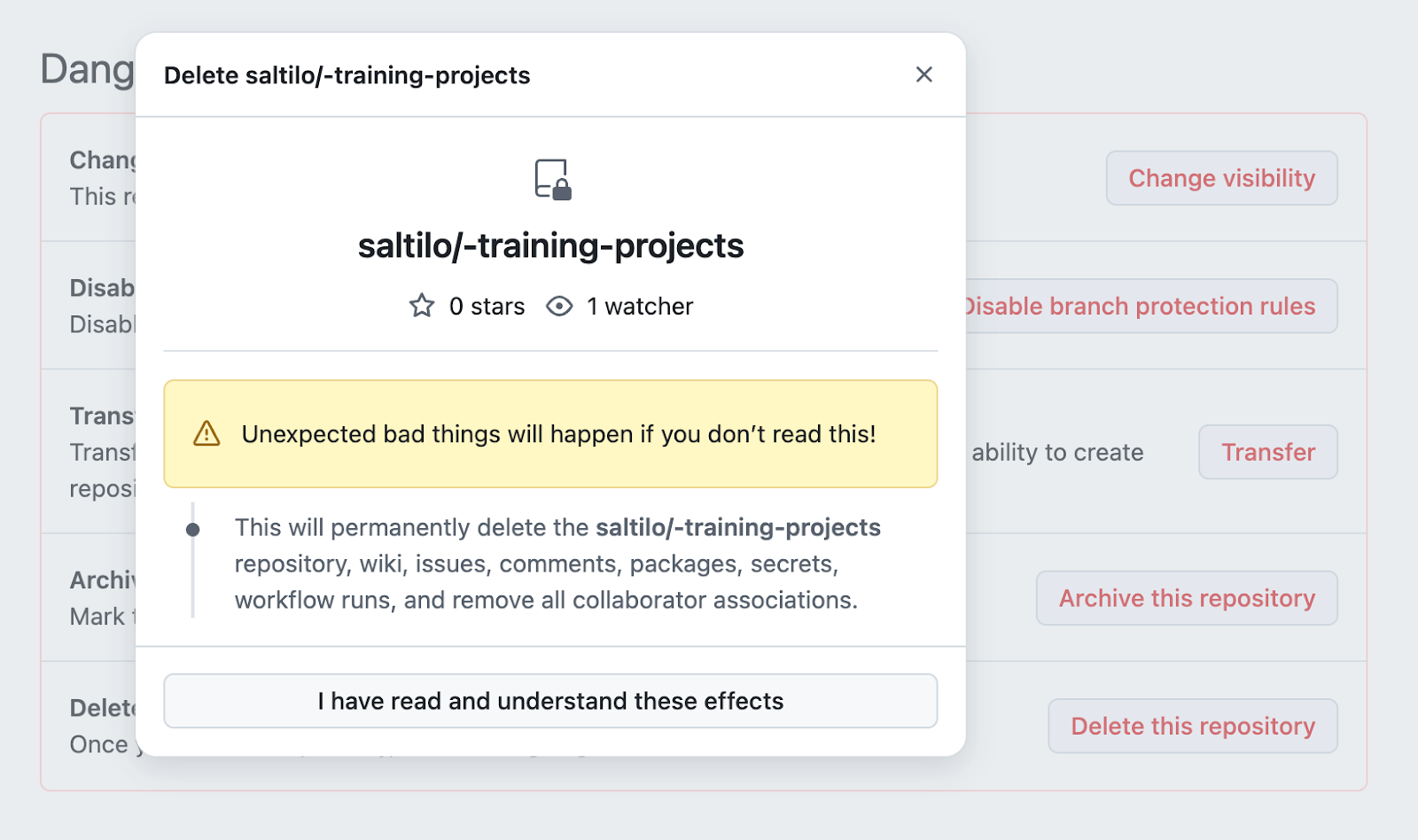
Task: Select the repository name saltilo/-training-projects heading
Action: tap(550, 245)
